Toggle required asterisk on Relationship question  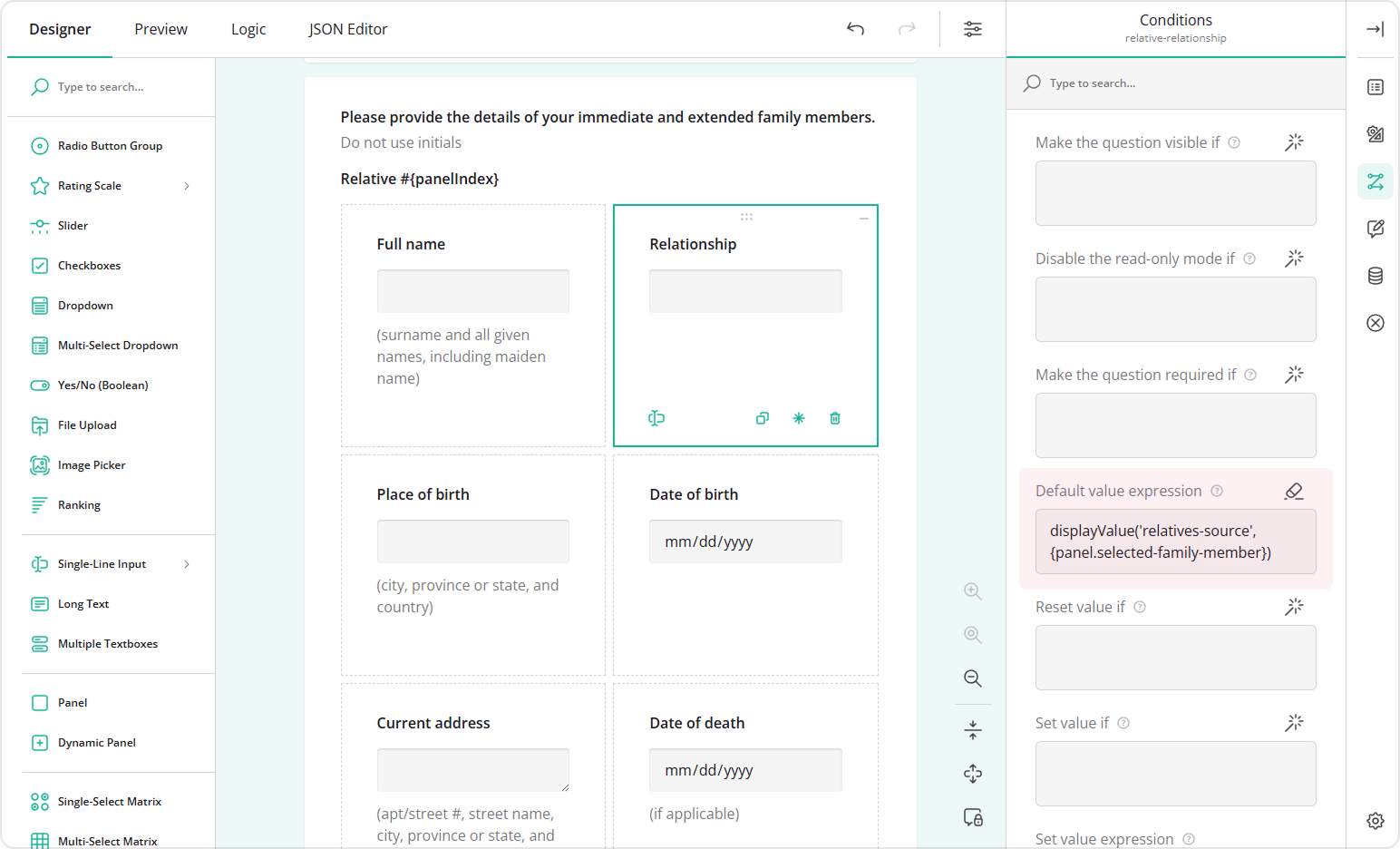(799, 418)
